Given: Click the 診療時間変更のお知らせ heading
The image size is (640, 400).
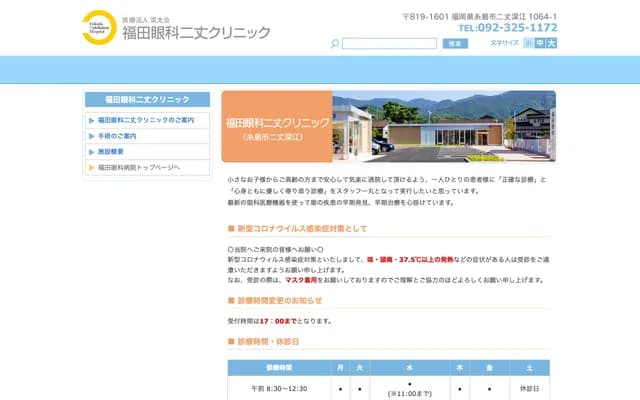Looking at the screenshot, I should 280,300.
